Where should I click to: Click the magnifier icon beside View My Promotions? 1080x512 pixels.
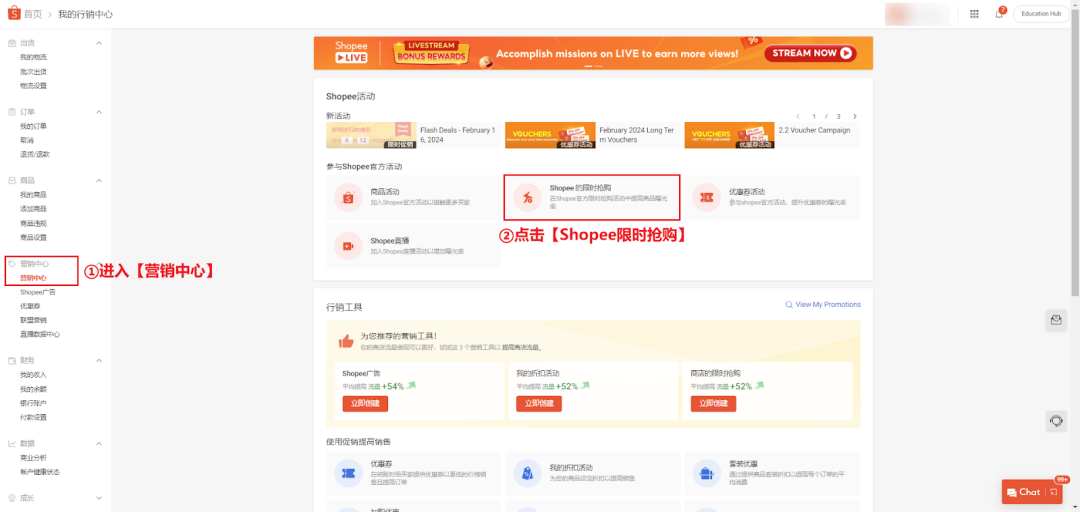click(x=789, y=305)
